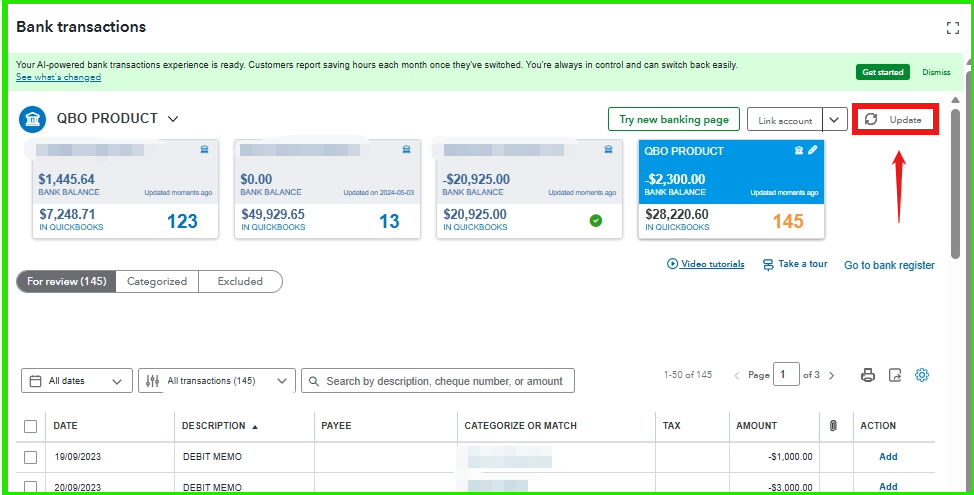Click the TAX column header
Image resolution: width=974 pixels, height=495 pixels.
[671, 426]
